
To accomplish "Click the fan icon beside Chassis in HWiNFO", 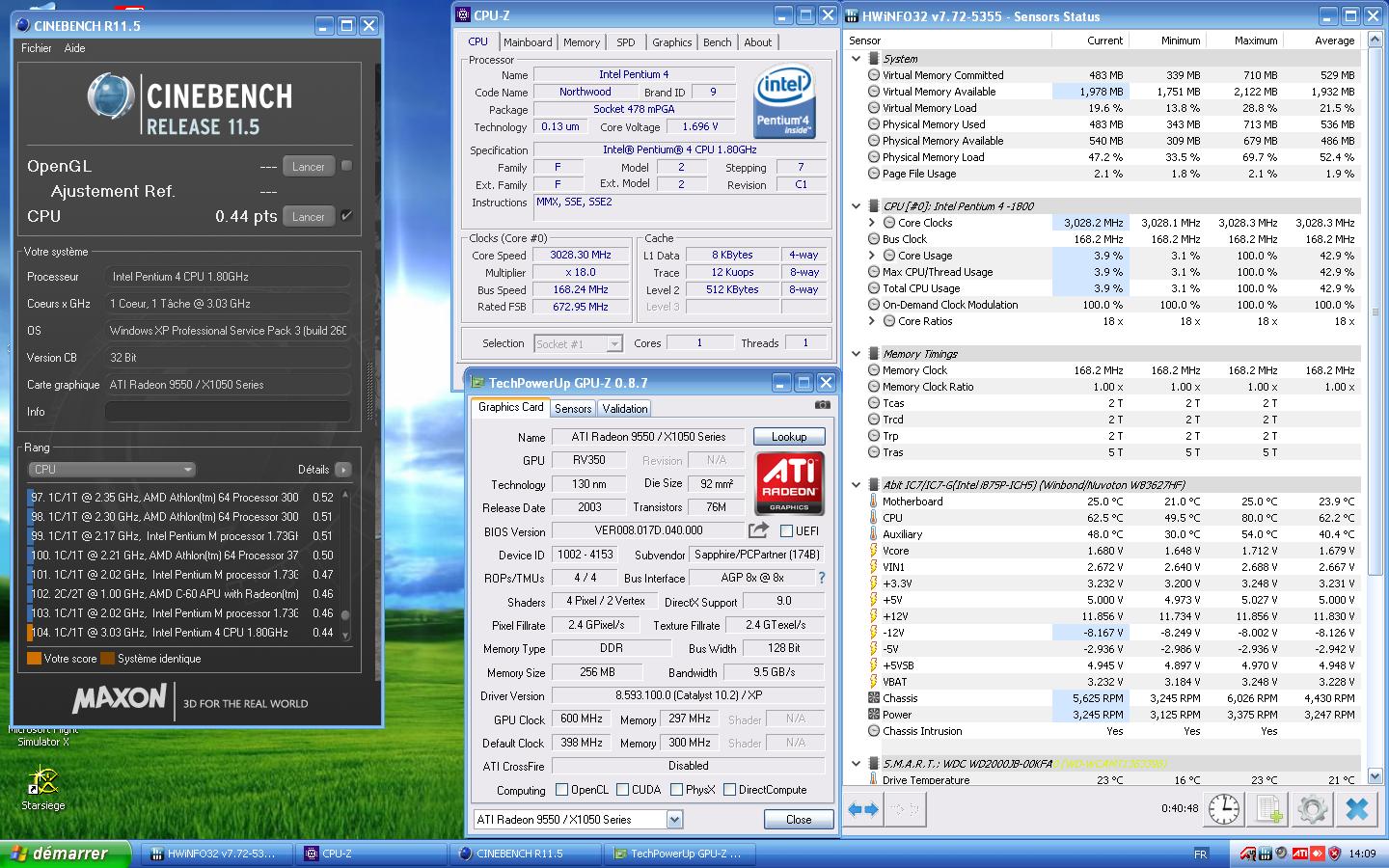I will [874, 698].
